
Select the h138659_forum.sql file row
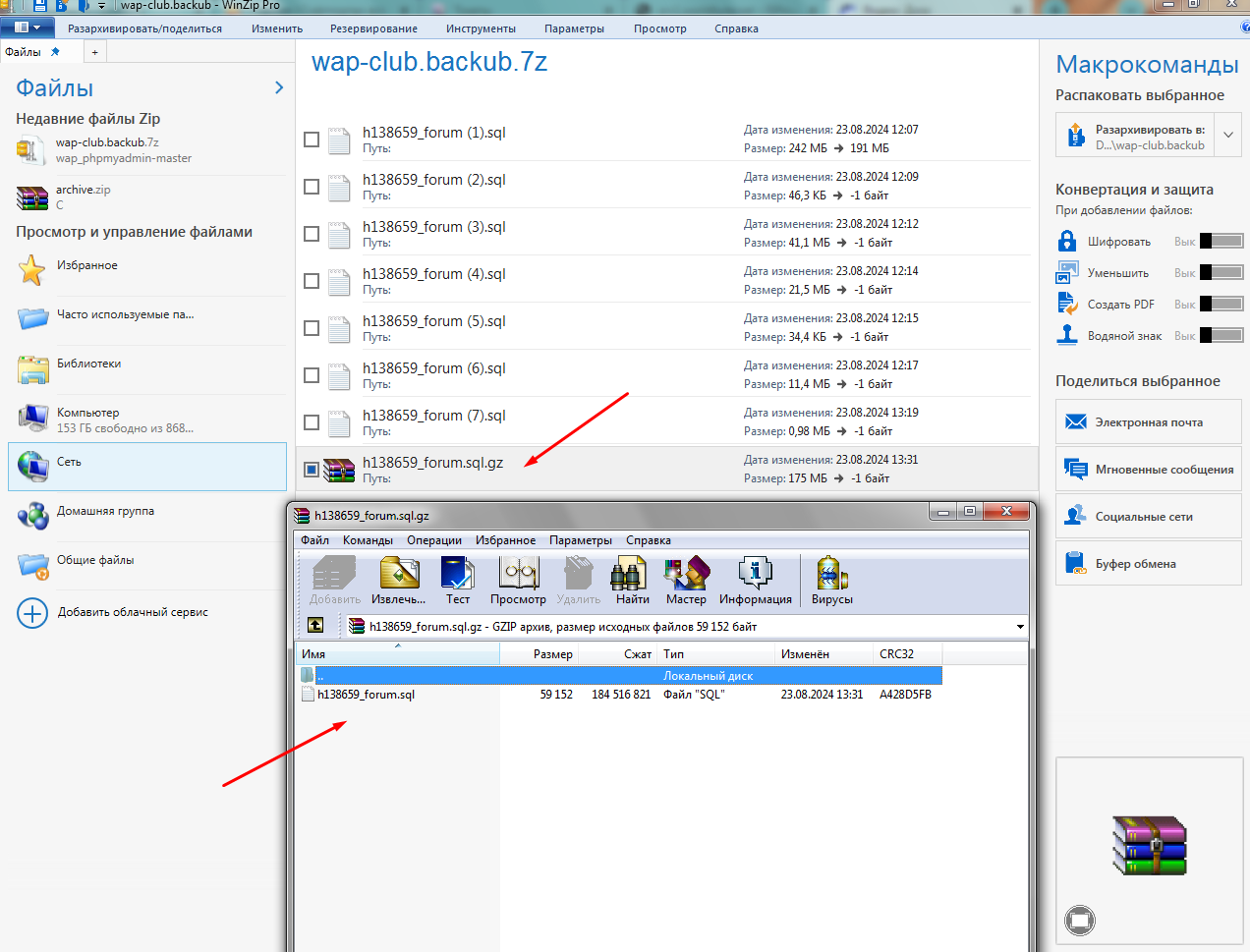366,695
